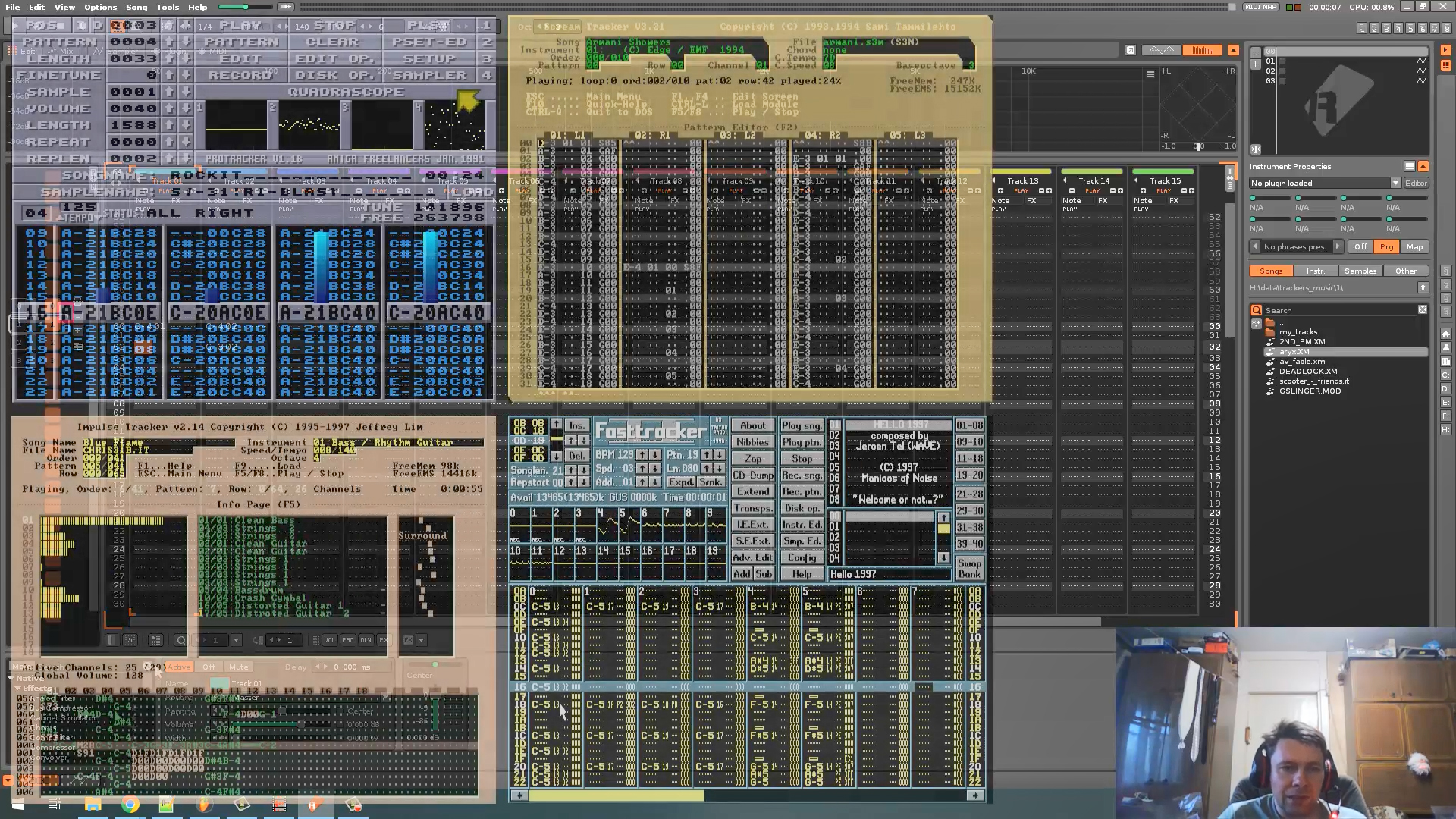Open Instrument Properties options menu icon

click(1409, 166)
